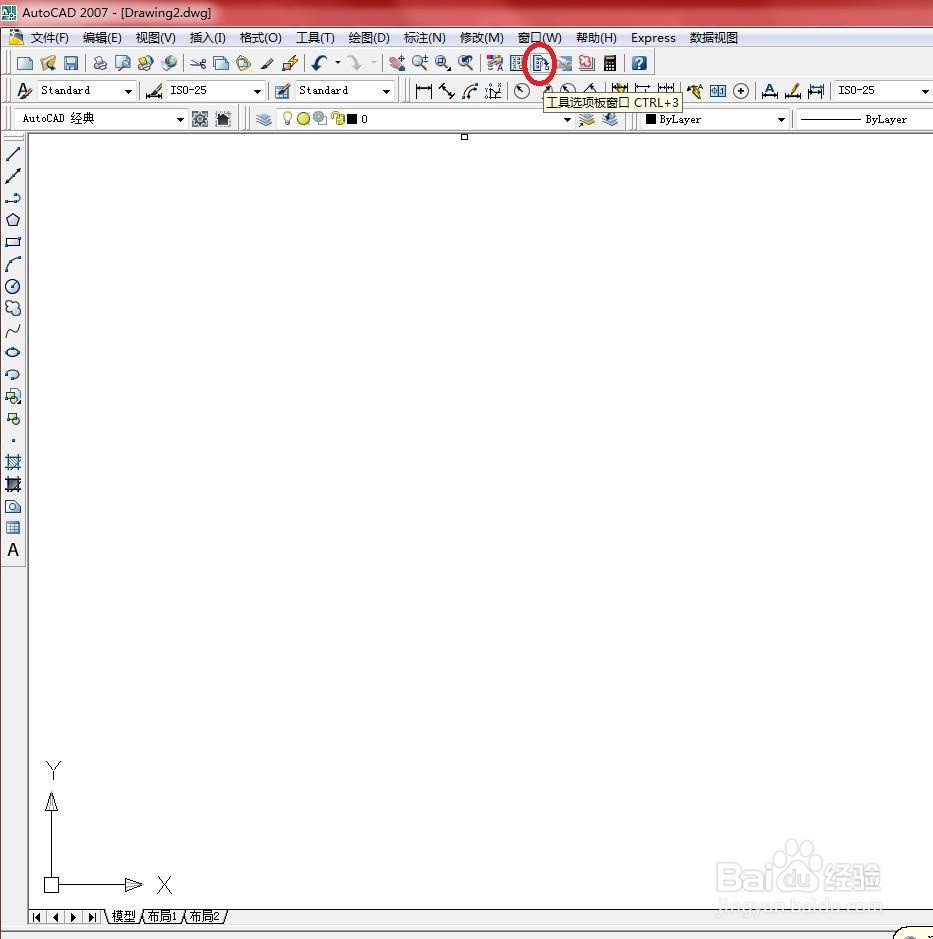Create a new drawing with QNew icon

25,63
